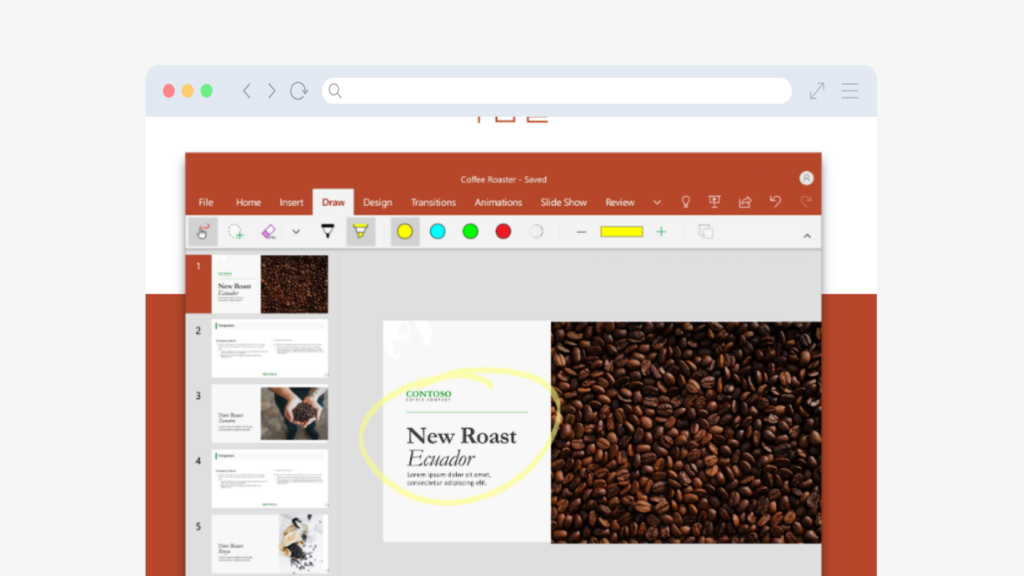Click the yellow thickness preview bar
Image resolution: width=1024 pixels, height=576 pixels.
tap(622, 231)
